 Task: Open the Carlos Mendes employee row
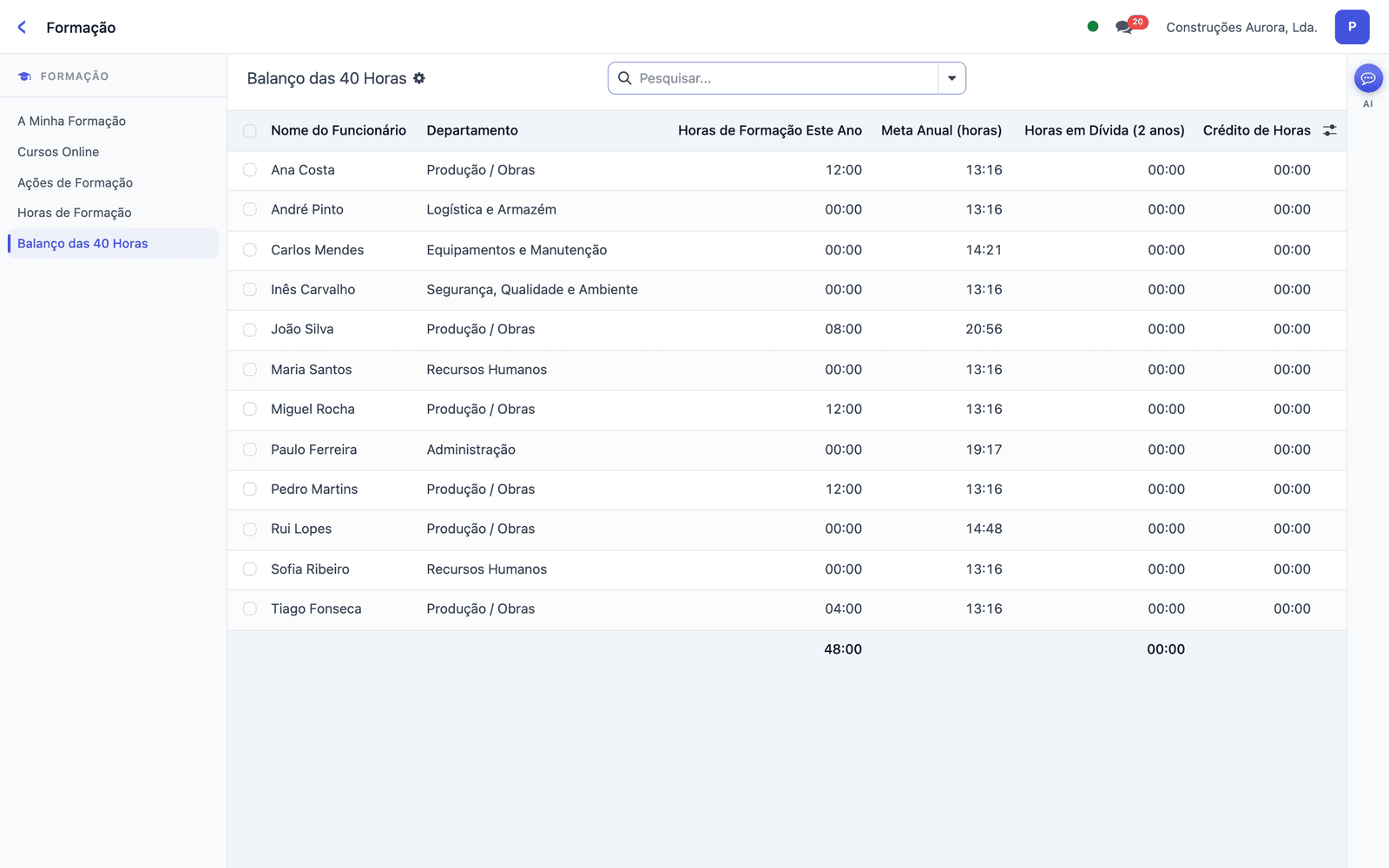[787, 250]
